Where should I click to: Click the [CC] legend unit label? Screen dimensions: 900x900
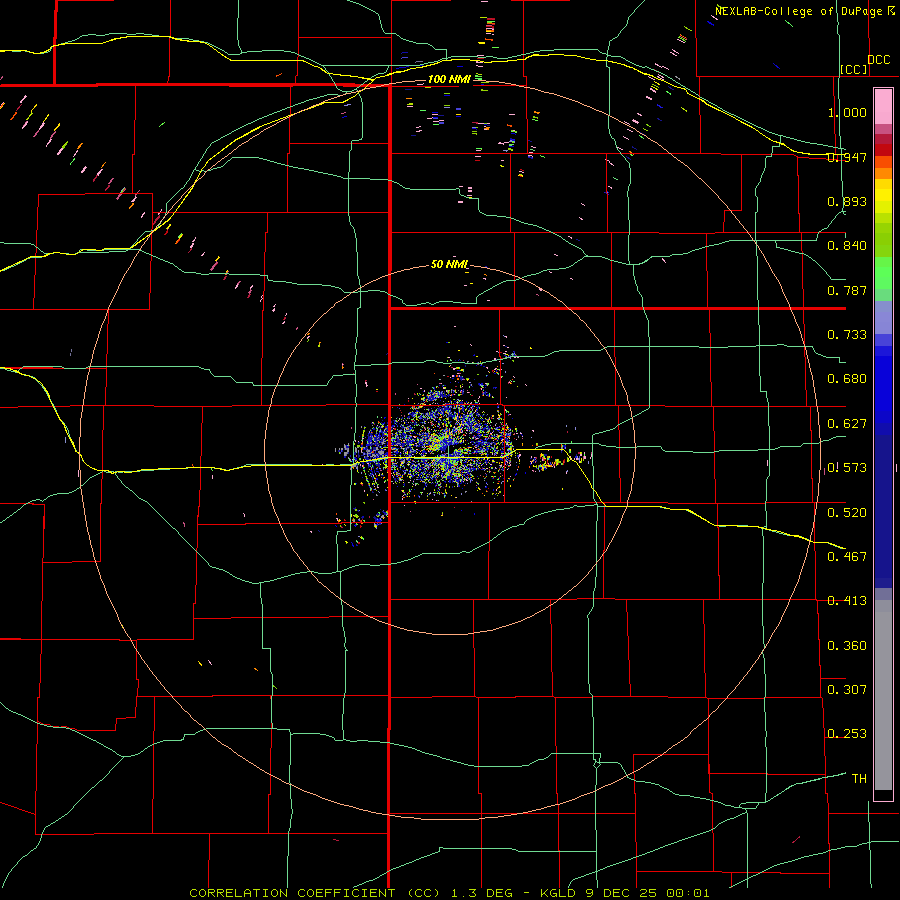click(x=854, y=69)
